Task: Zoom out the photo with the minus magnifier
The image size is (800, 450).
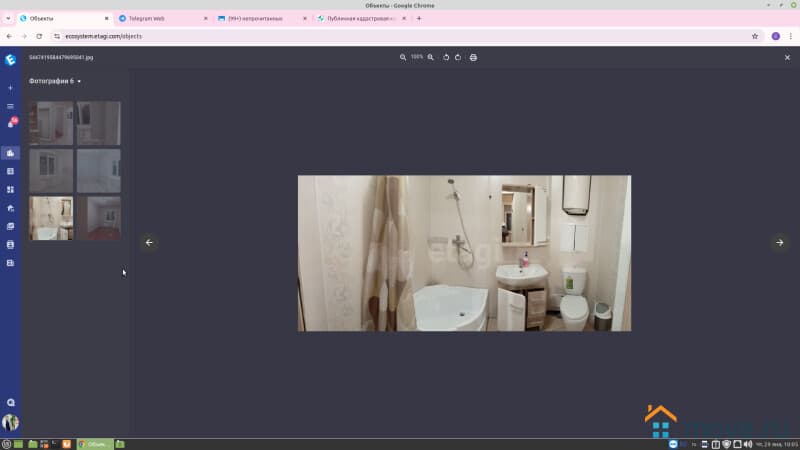Action: click(x=403, y=57)
